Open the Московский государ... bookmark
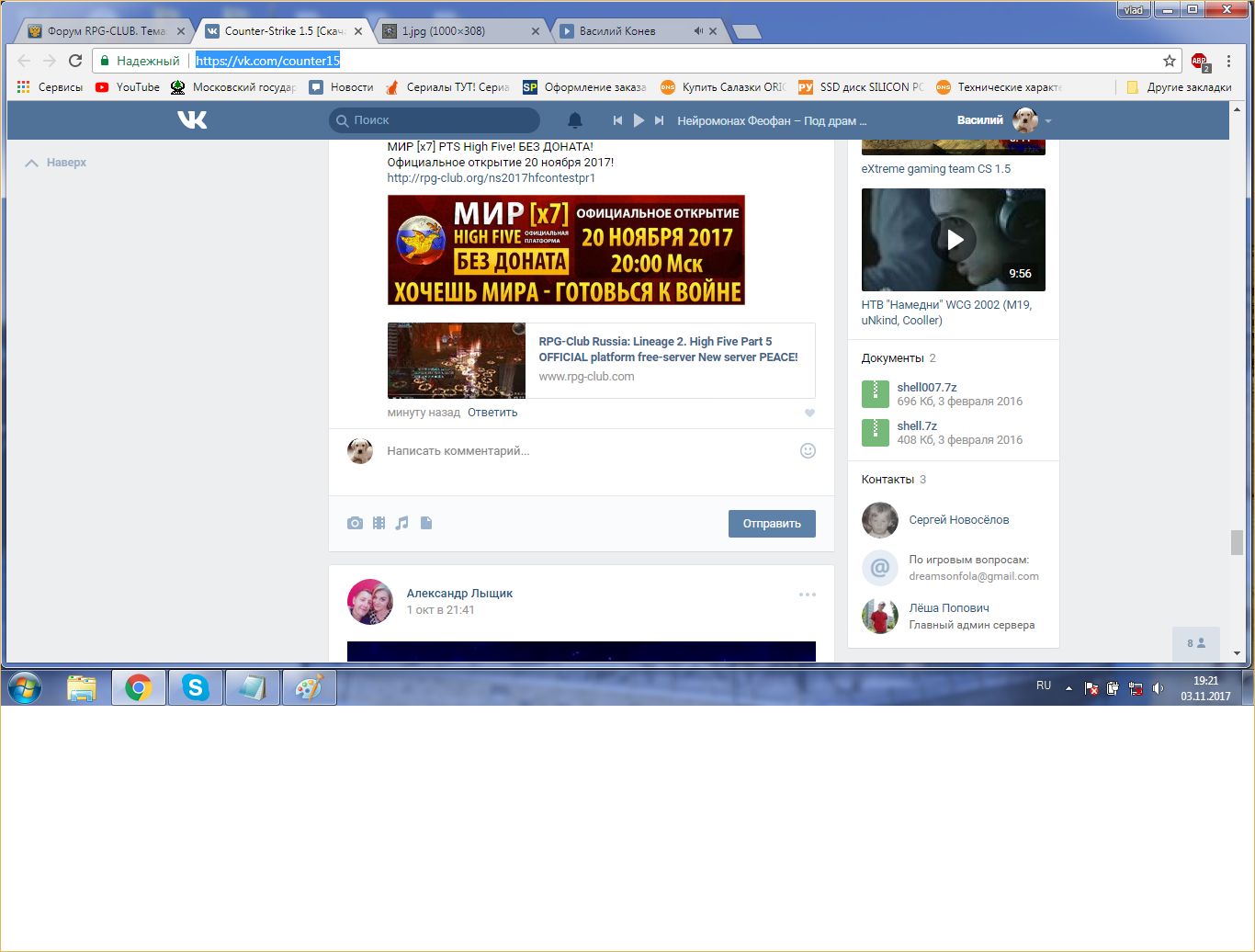Screen dimensions: 1255x952 (x=234, y=87)
